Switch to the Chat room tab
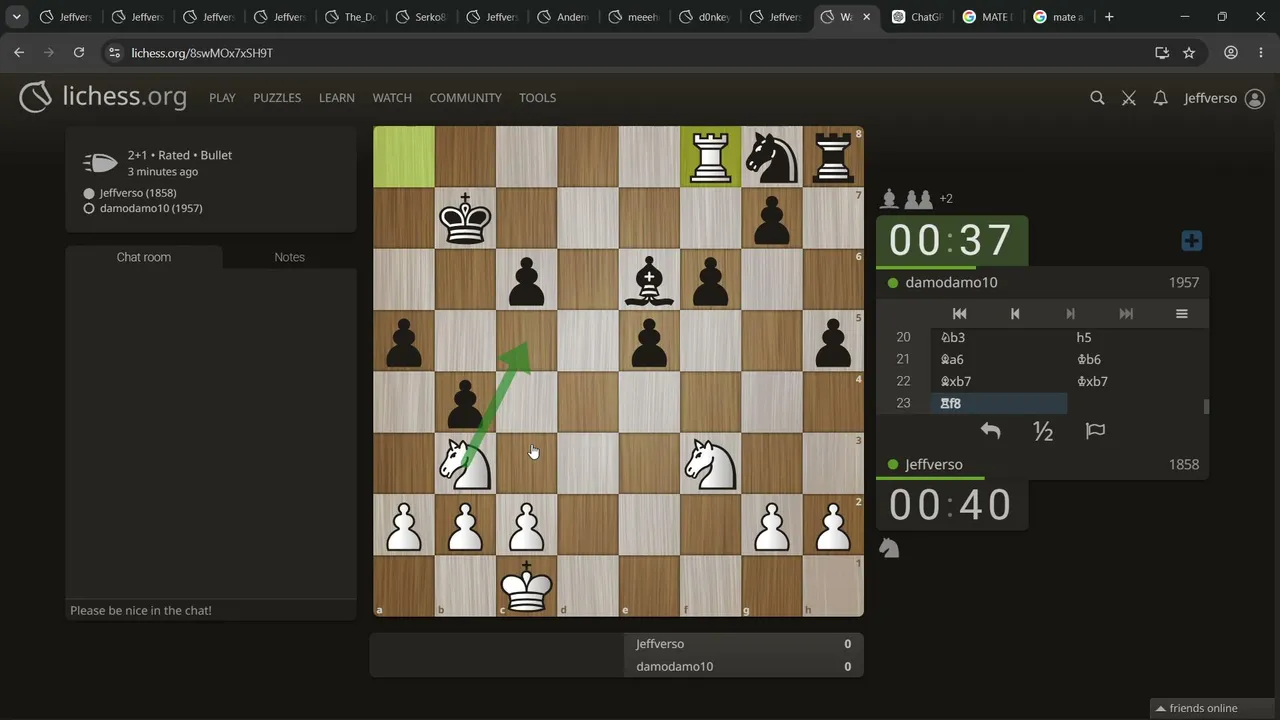 pos(144,257)
